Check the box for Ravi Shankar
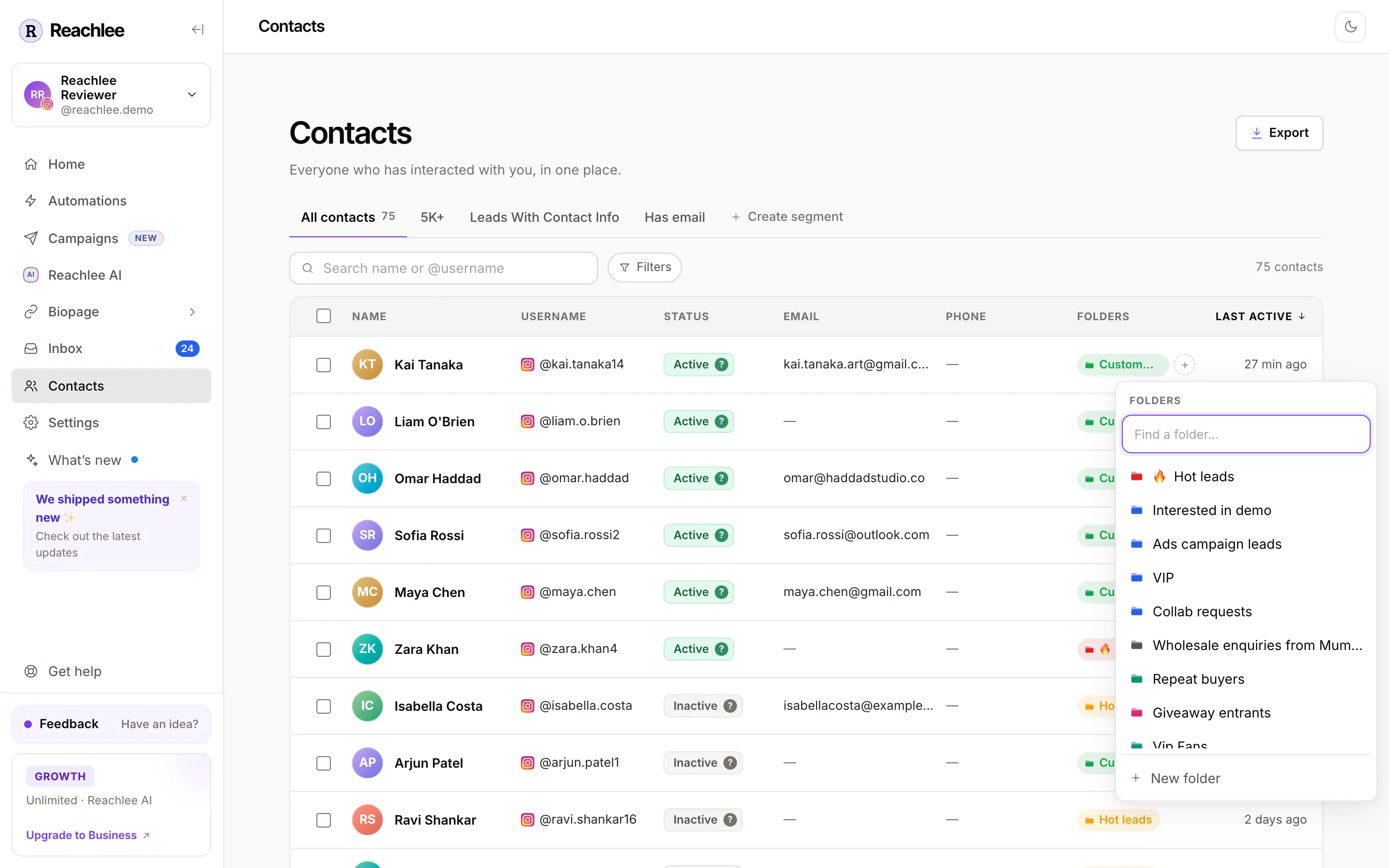Image resolution: width=1389 pixels, height=868 pixels. 324,820
